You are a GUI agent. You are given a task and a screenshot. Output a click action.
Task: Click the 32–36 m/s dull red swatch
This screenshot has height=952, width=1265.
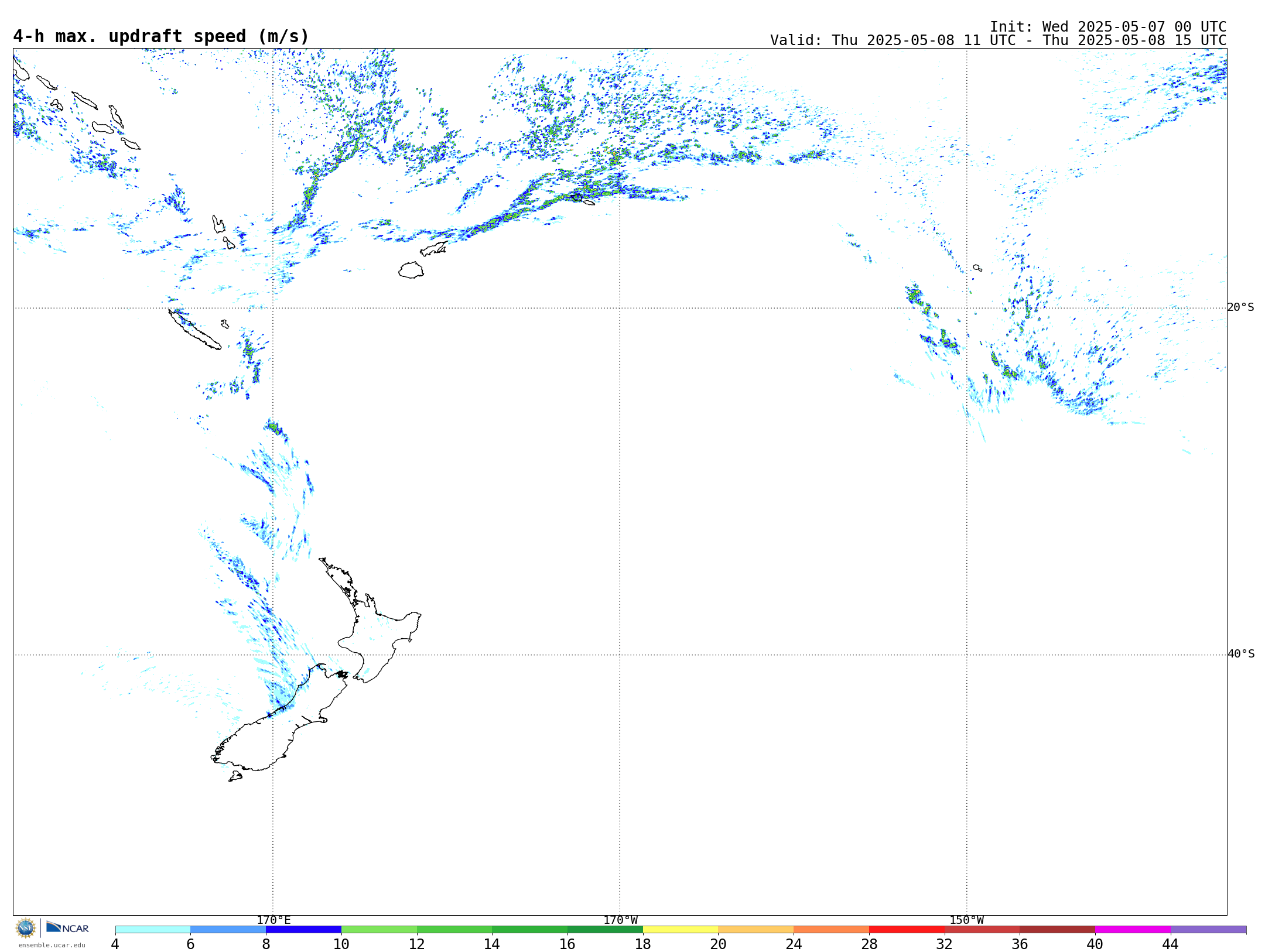coord(982,929)
